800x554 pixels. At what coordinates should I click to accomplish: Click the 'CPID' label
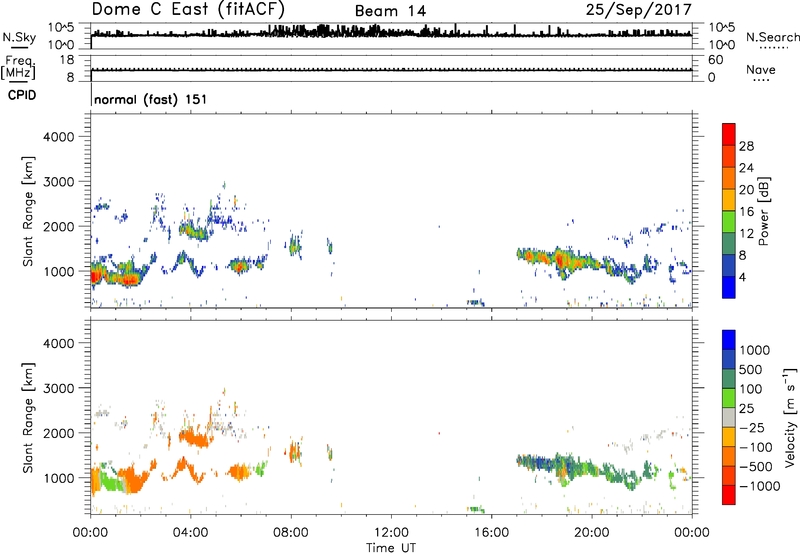tap(22, 95)
